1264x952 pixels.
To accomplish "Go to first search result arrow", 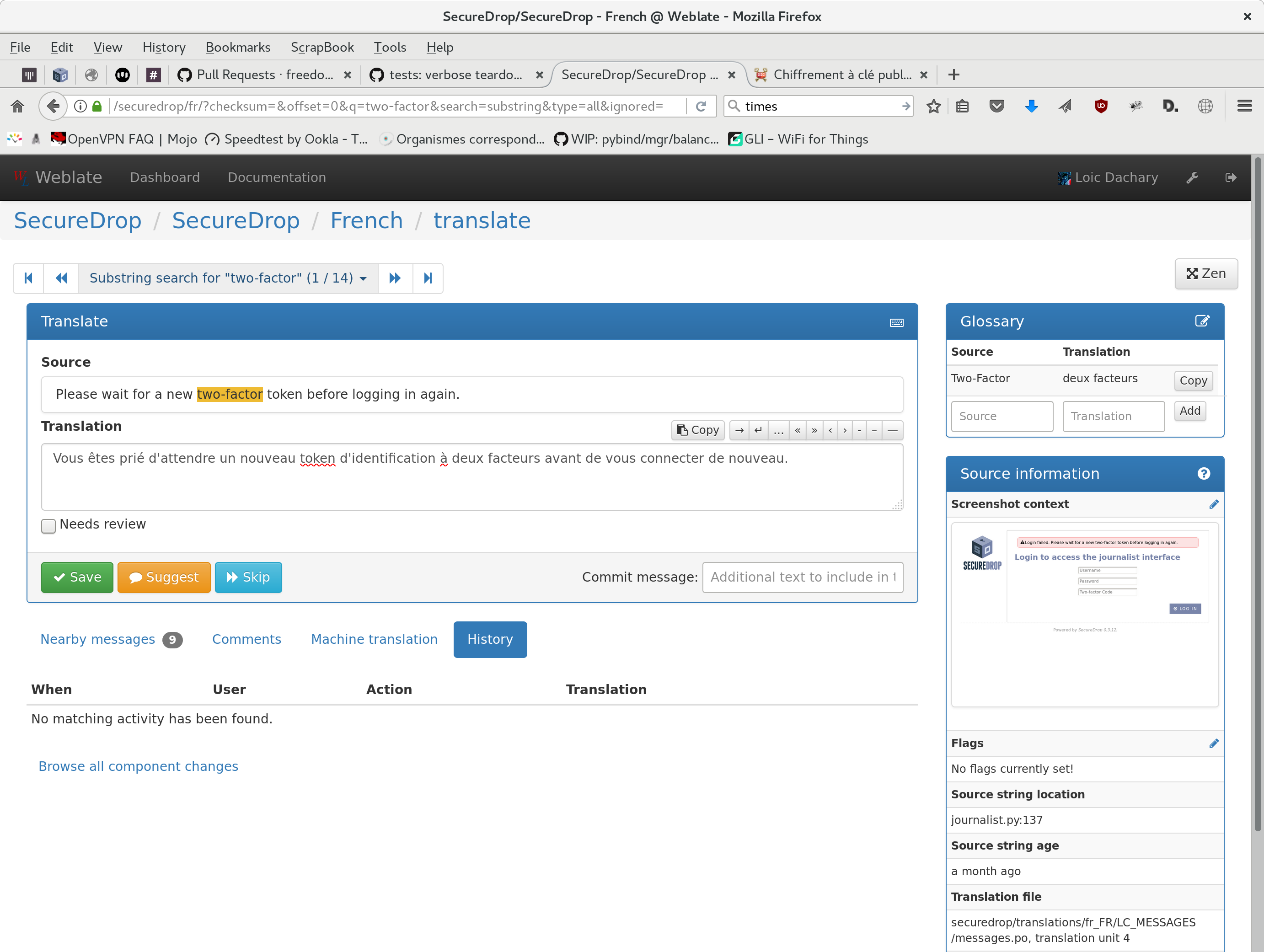I will point(28,278).
